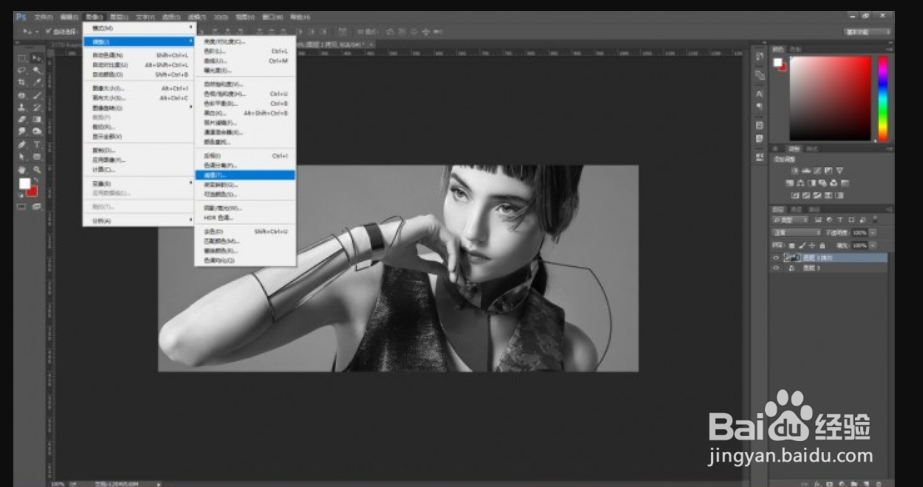Select the Spot Healing Brush tool
This screenshot has width=923, height=487.
coord(22,95)
